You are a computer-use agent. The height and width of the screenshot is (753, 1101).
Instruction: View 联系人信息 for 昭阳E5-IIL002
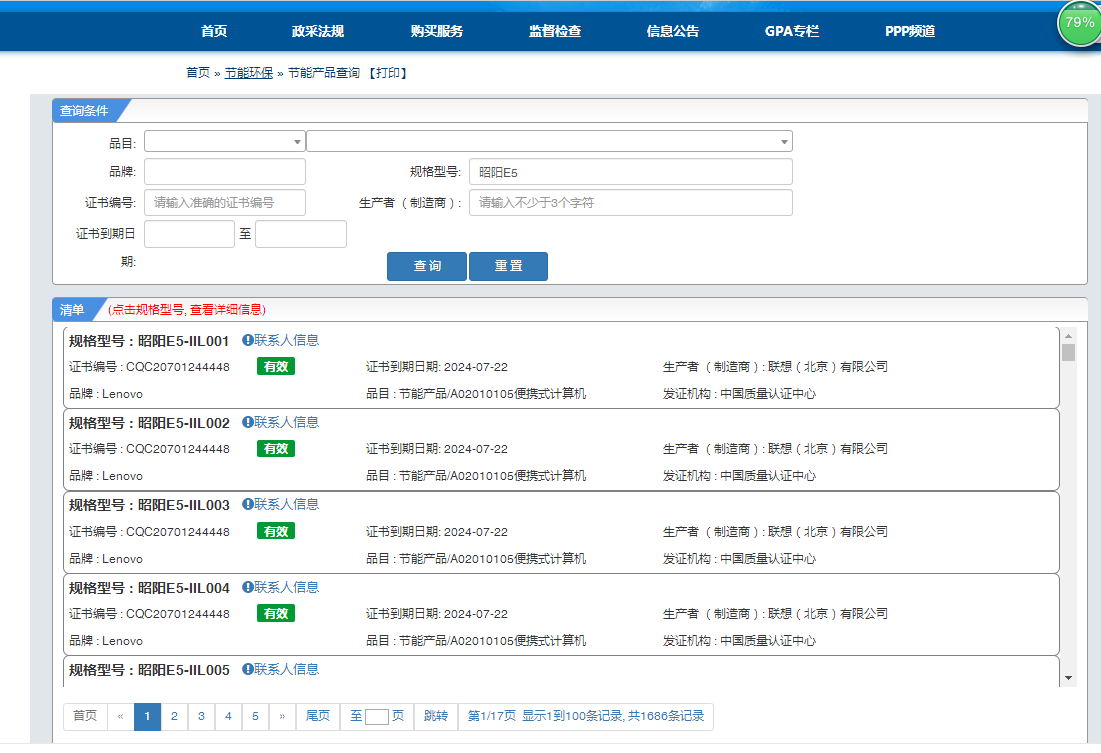286,422
